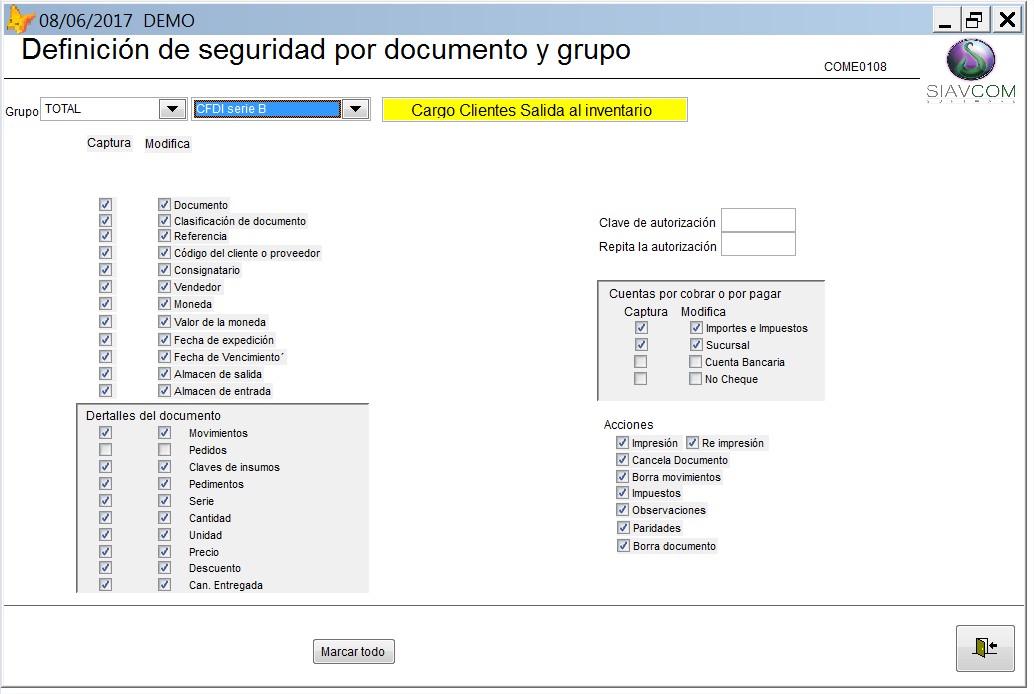Enable Modifica Cuenta Bancaria checkbox
Screen dimensions: 1034x694
coord(696,362)
